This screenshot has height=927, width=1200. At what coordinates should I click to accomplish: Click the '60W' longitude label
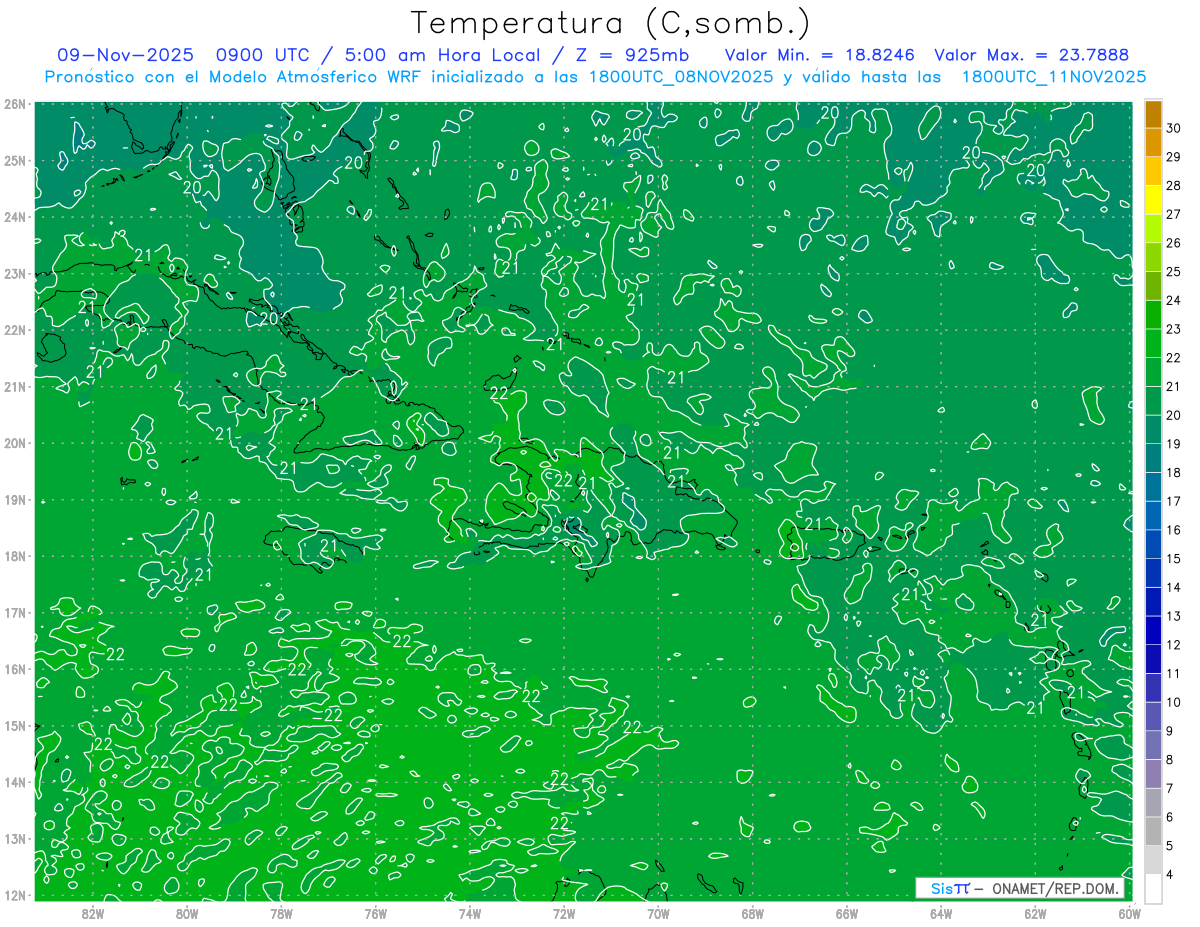(1128, 913)
